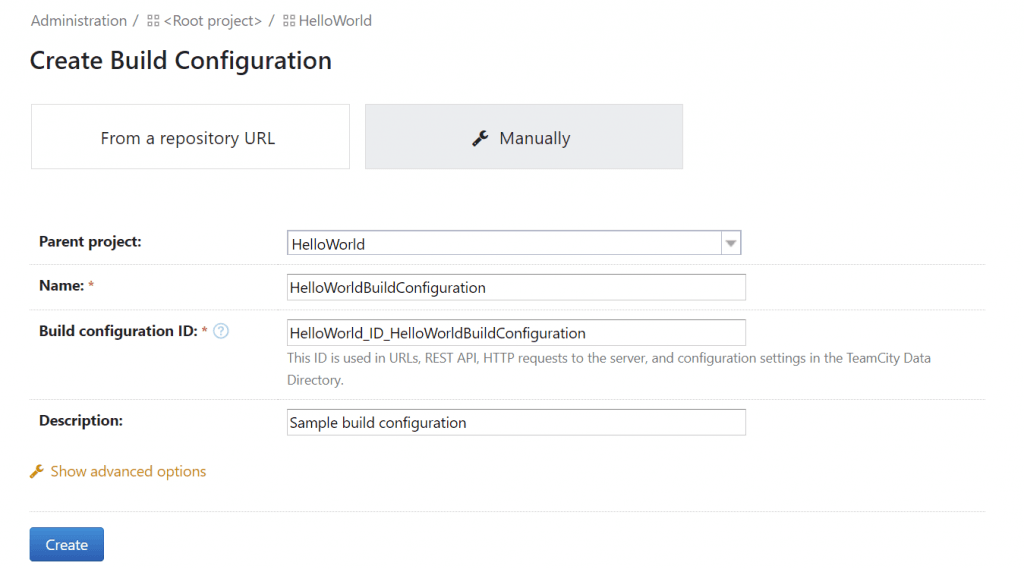1024x569 pixels.
Task: Expand Show advanced options
Action: 128,471
